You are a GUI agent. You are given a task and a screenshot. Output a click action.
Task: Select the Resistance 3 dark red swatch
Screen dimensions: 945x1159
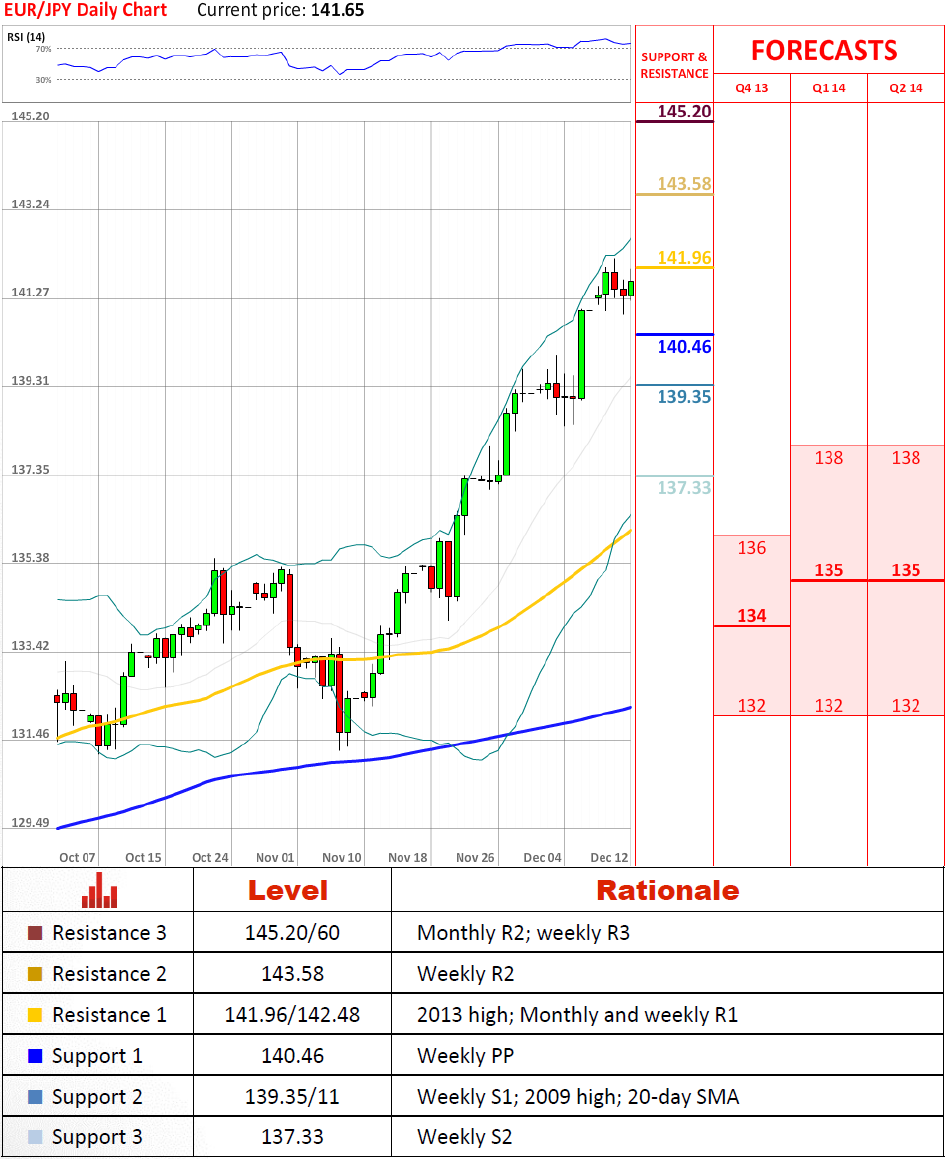35,933
